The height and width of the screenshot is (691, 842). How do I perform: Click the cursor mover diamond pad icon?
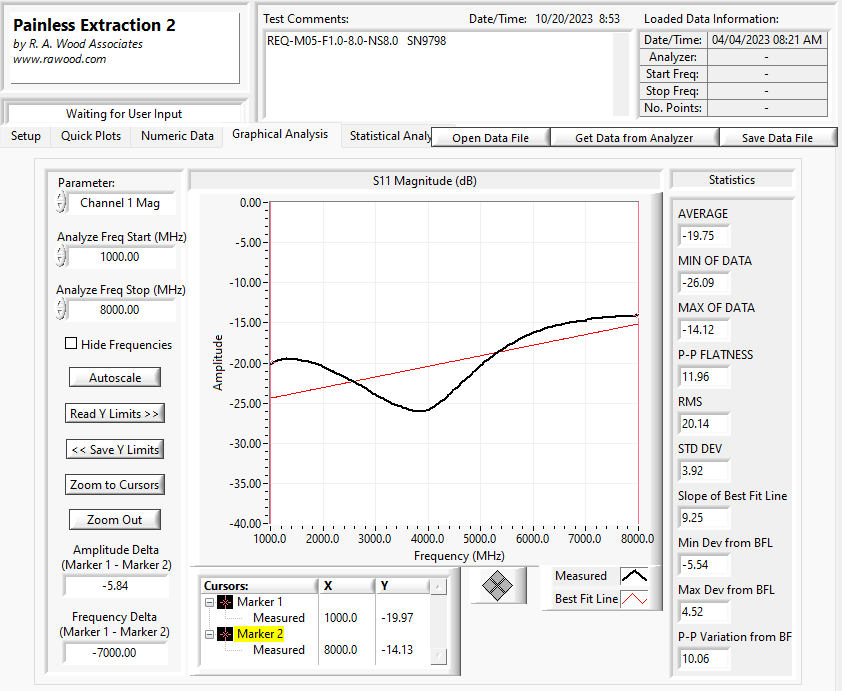(497, 585)
